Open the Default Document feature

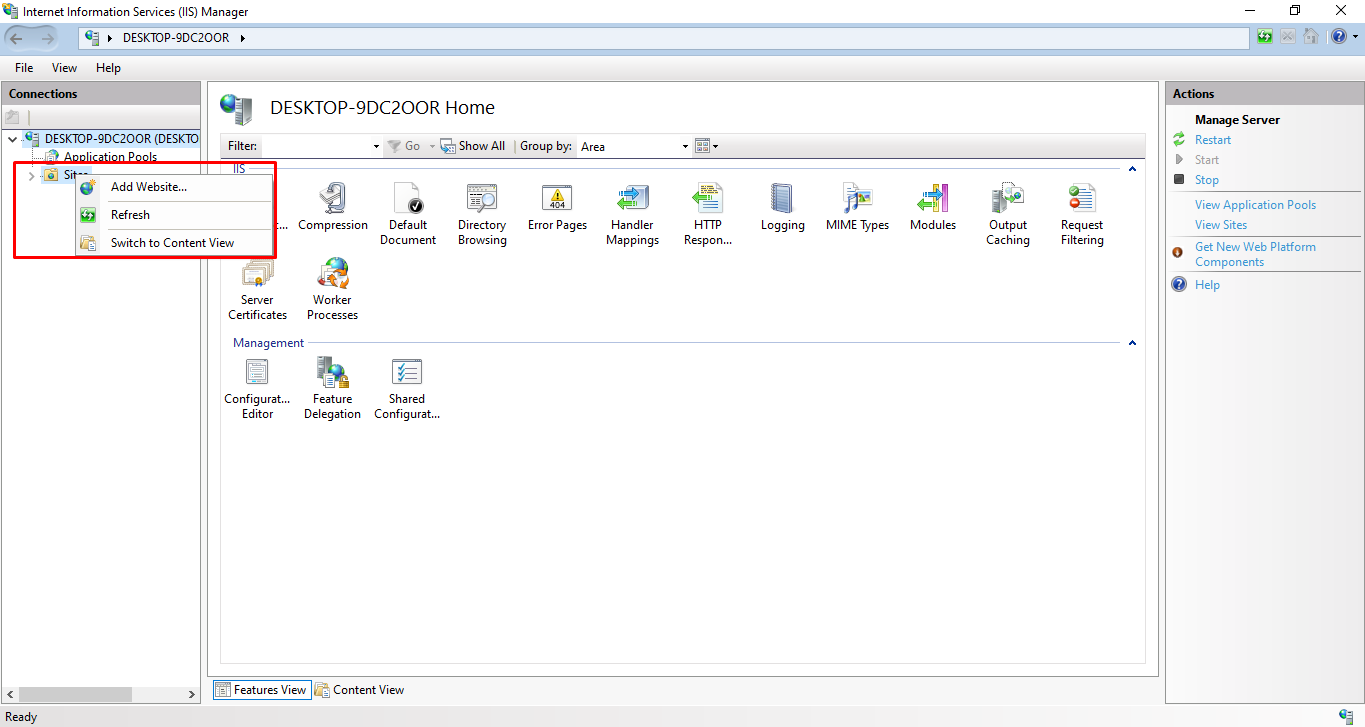point(407,200)
